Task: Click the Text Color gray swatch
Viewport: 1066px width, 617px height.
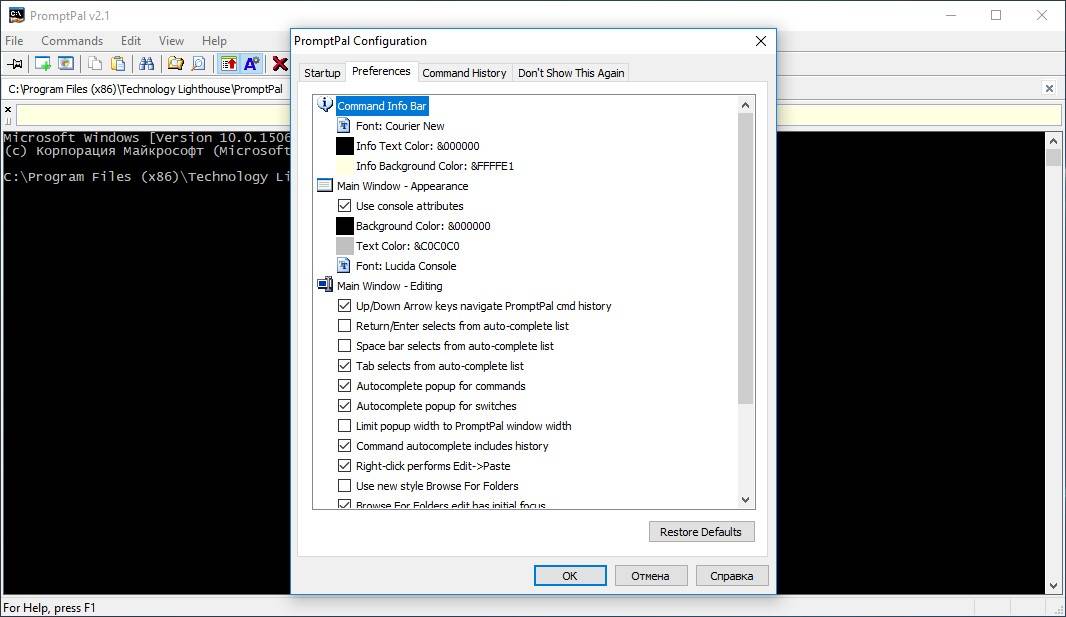Action: (345, 245)
